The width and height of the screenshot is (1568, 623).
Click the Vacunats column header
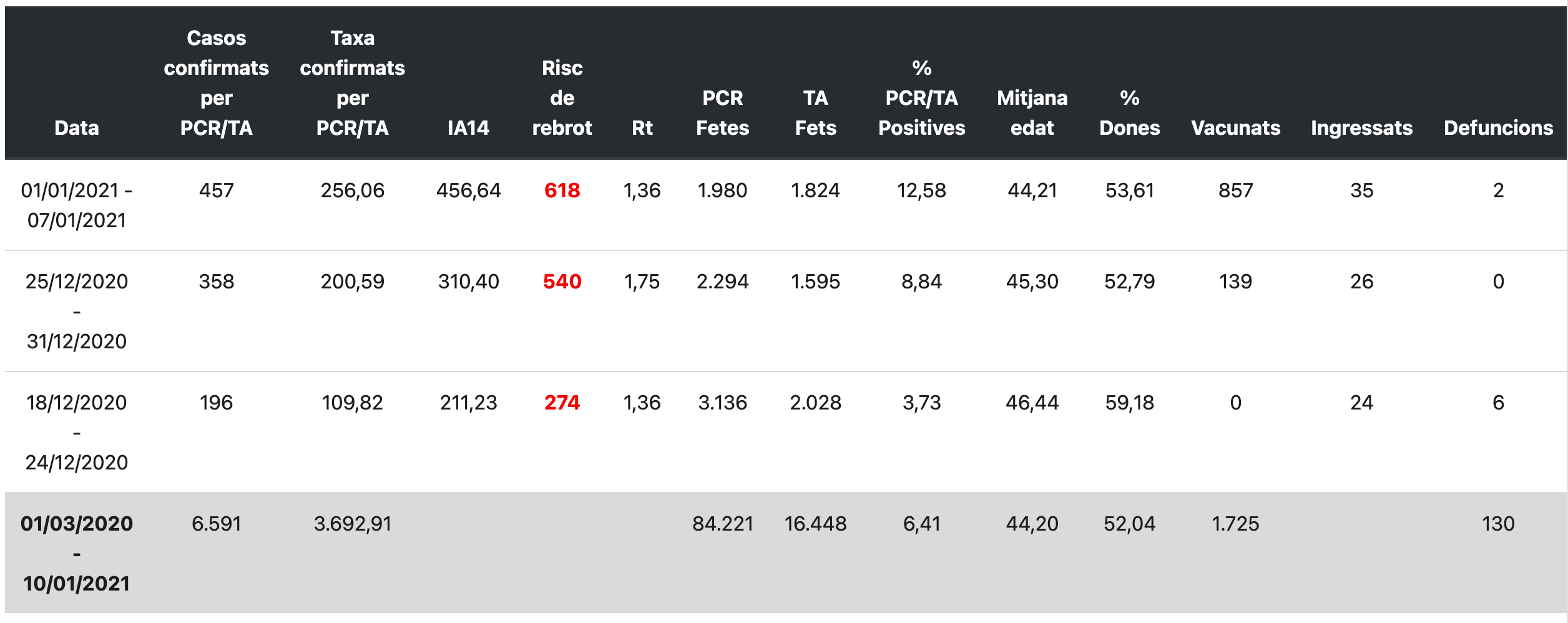[1235, 128]
